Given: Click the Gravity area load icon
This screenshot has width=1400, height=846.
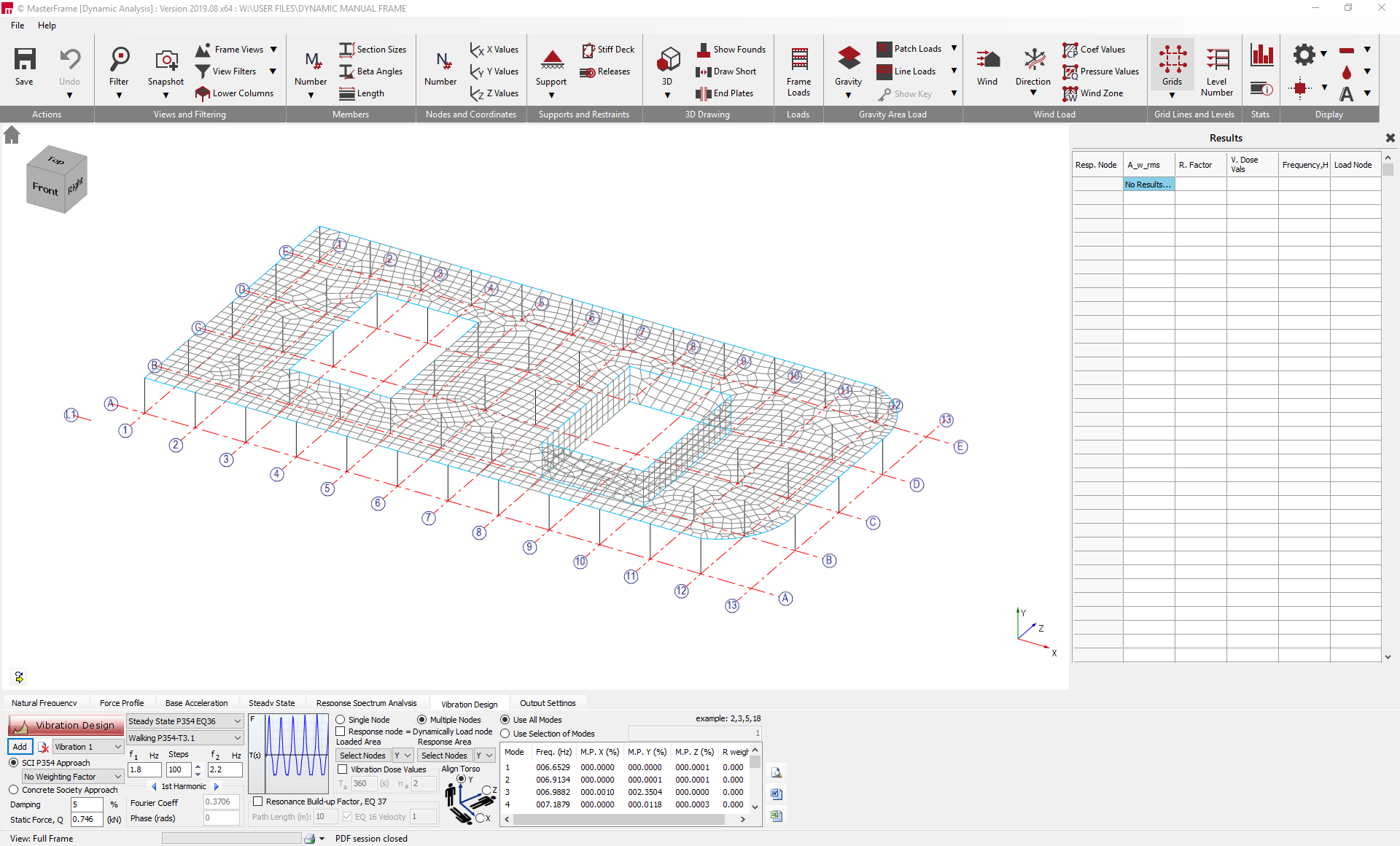Looking at the screenshot, I should tap(849, 59).
